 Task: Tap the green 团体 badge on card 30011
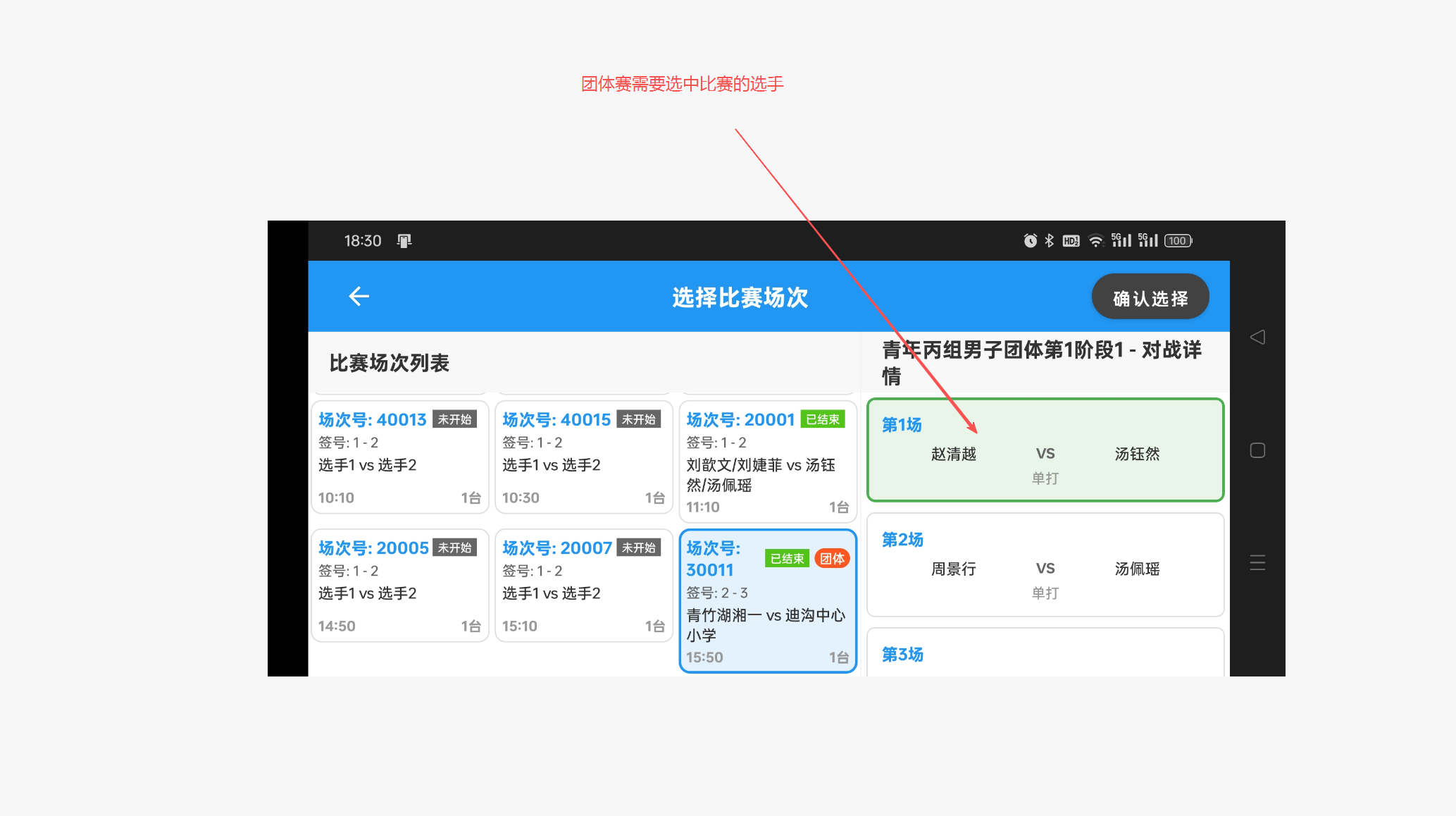pos(833,558)
